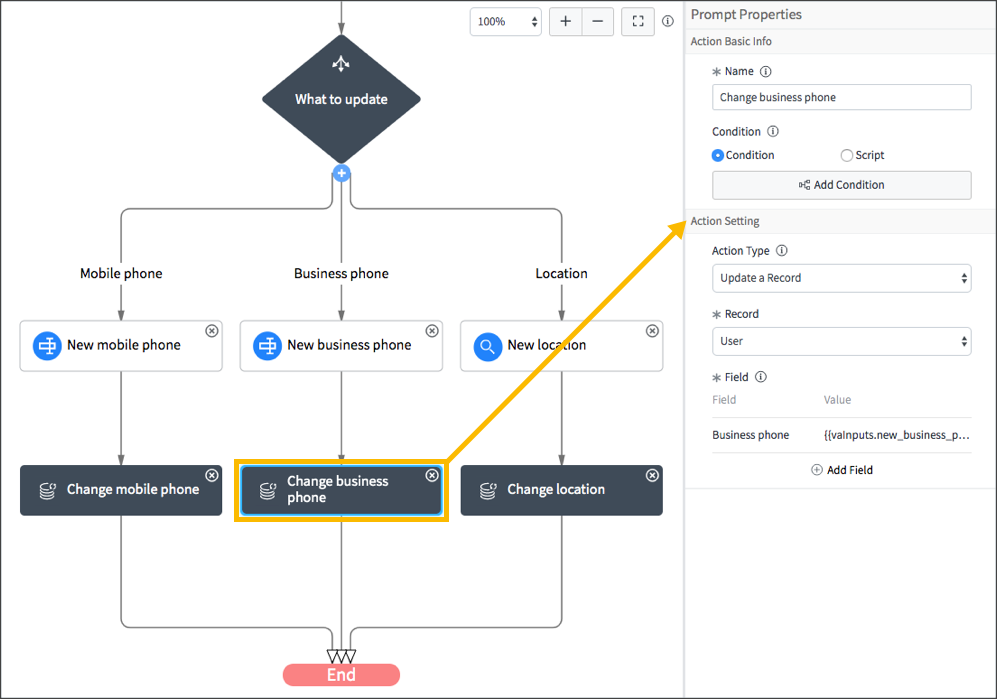
Task: Click the Action Setting section header
Action: click(x=725, y=221)
